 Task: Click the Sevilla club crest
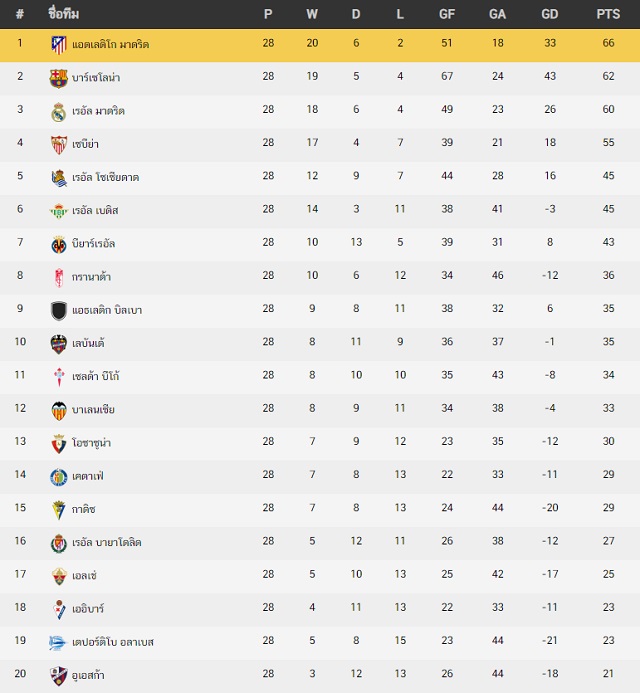point(59,145)
